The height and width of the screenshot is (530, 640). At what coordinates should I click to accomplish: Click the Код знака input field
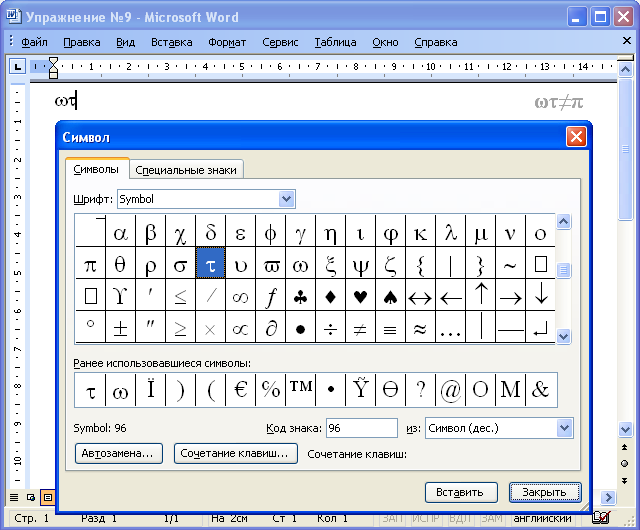tap(362, 428)
